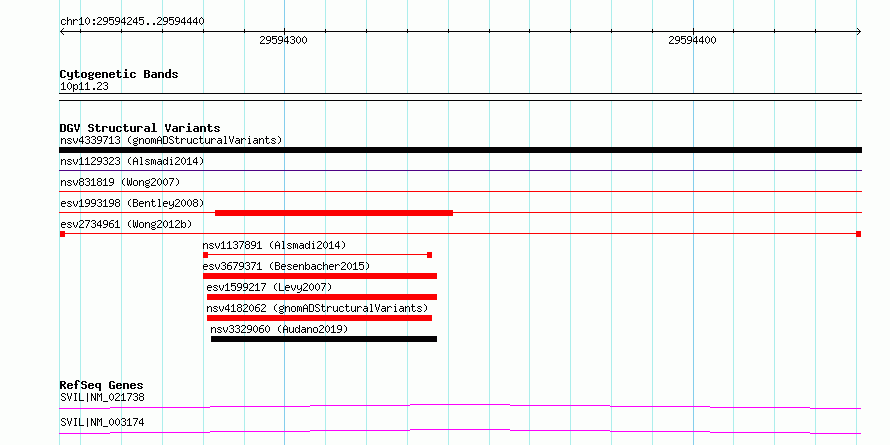Click ruler position label 29594400
This screenshot has height=445, width=890.
click(692, 40)
